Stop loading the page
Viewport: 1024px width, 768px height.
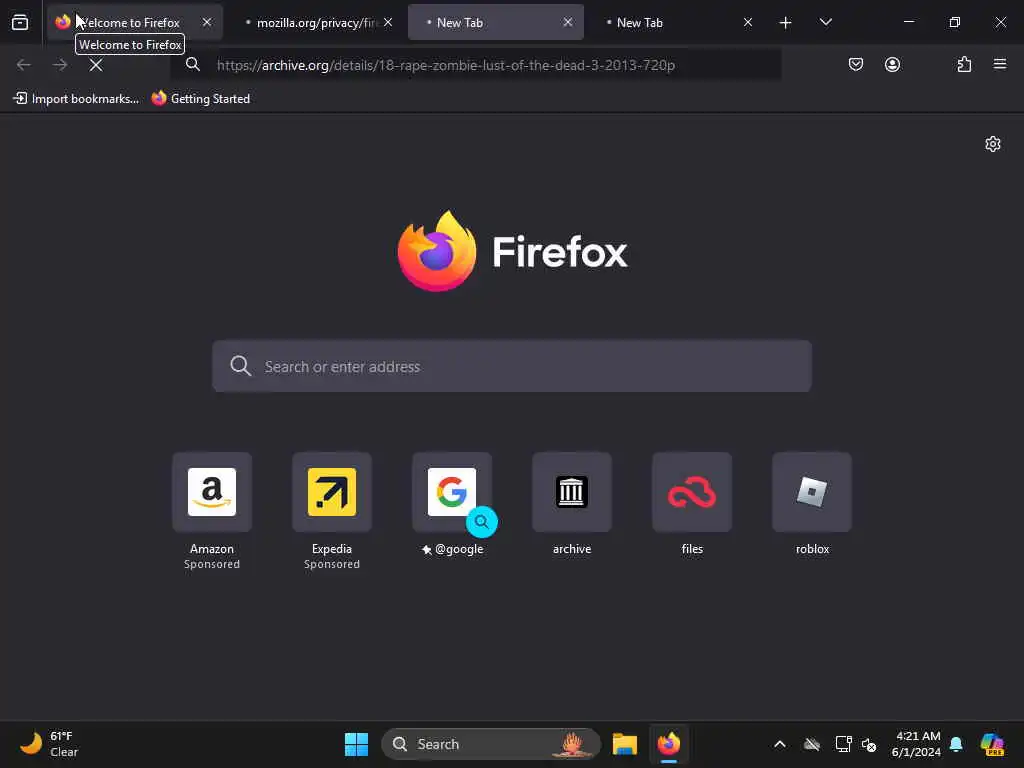tap(96, 65)
